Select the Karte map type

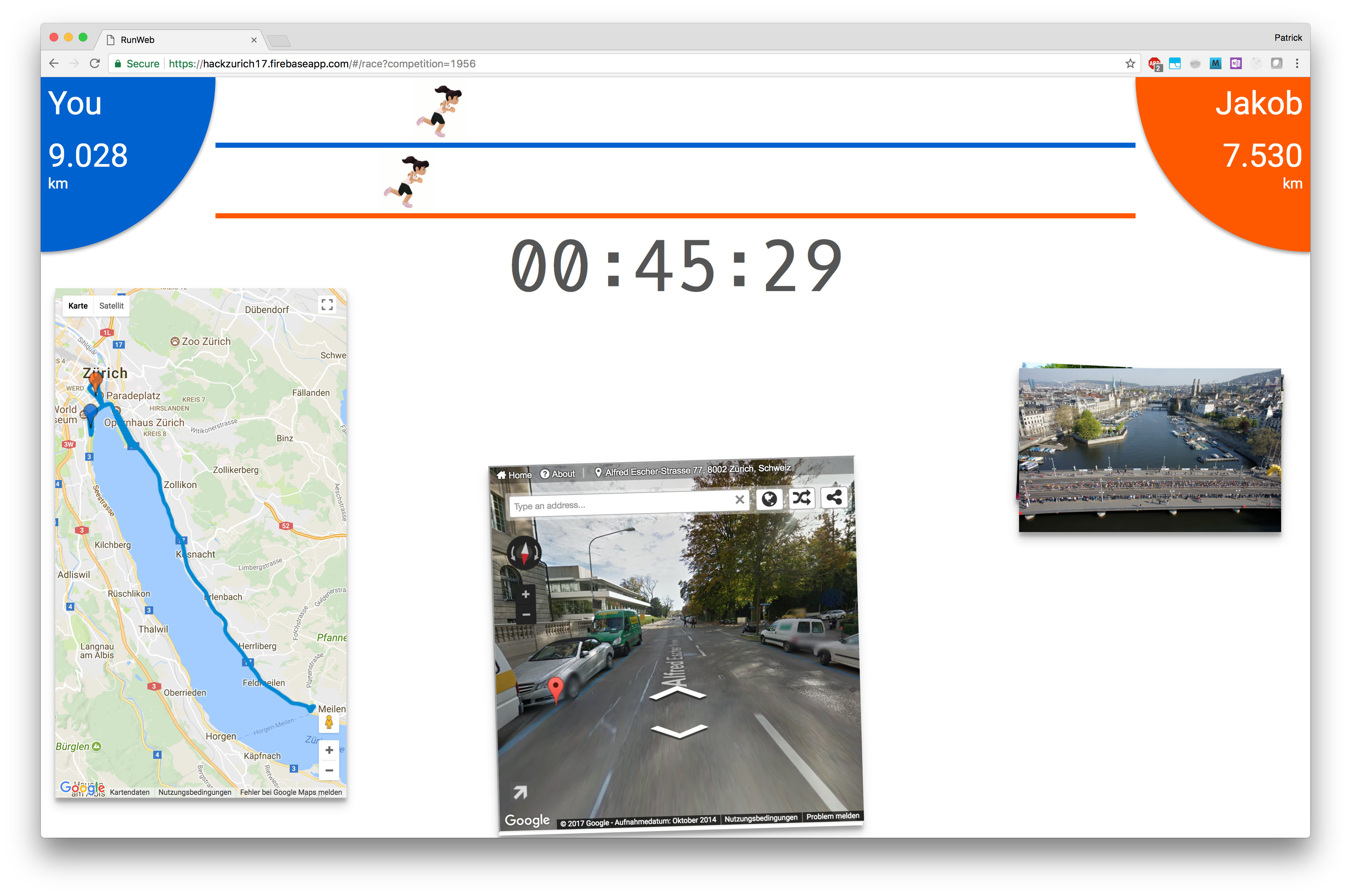click(78, 306)
